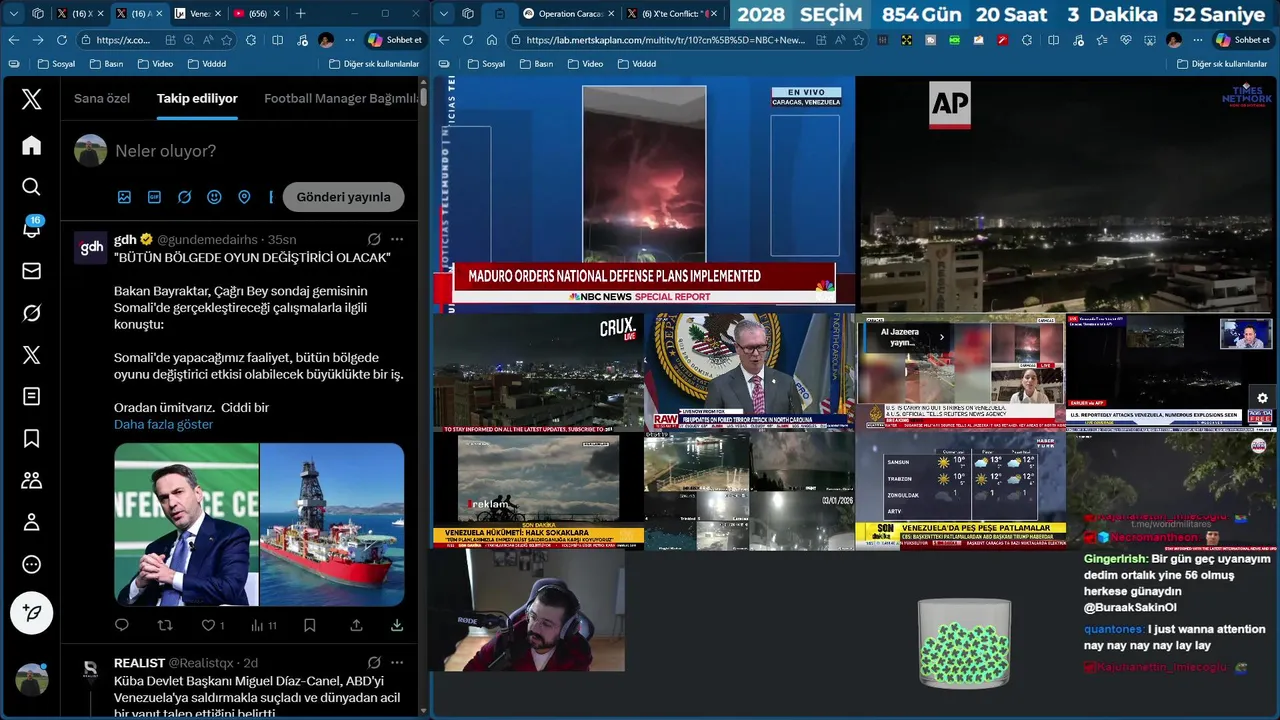Open the drilling ship photo

(x=332, y=525)
